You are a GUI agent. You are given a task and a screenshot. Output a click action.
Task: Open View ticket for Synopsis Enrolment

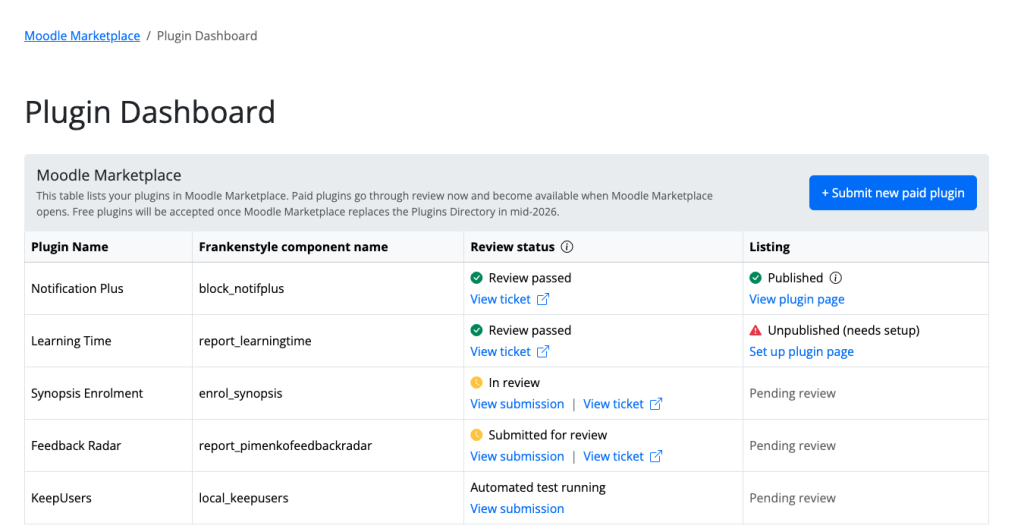[613, 404]
